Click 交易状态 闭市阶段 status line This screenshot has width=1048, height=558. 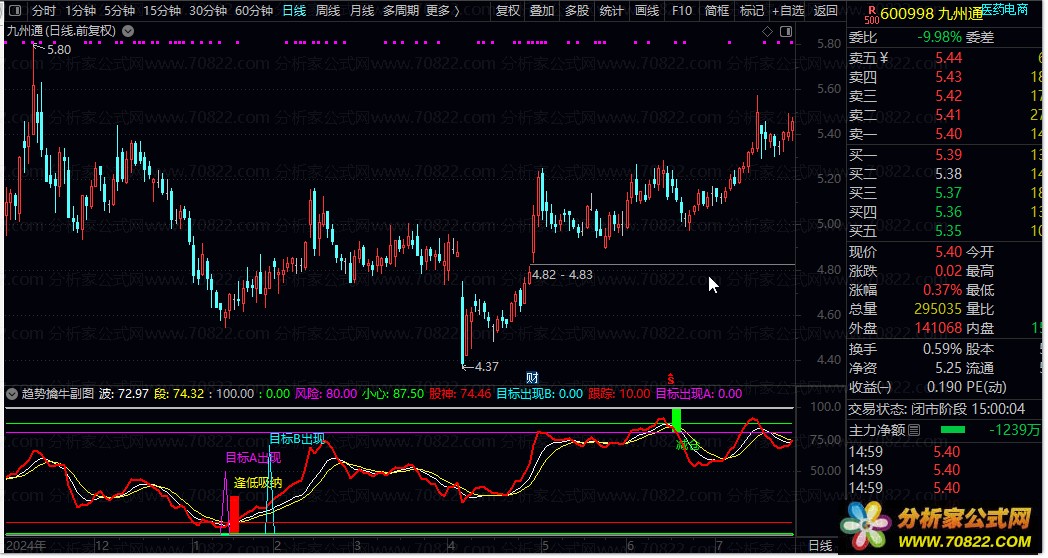(936, 408)
